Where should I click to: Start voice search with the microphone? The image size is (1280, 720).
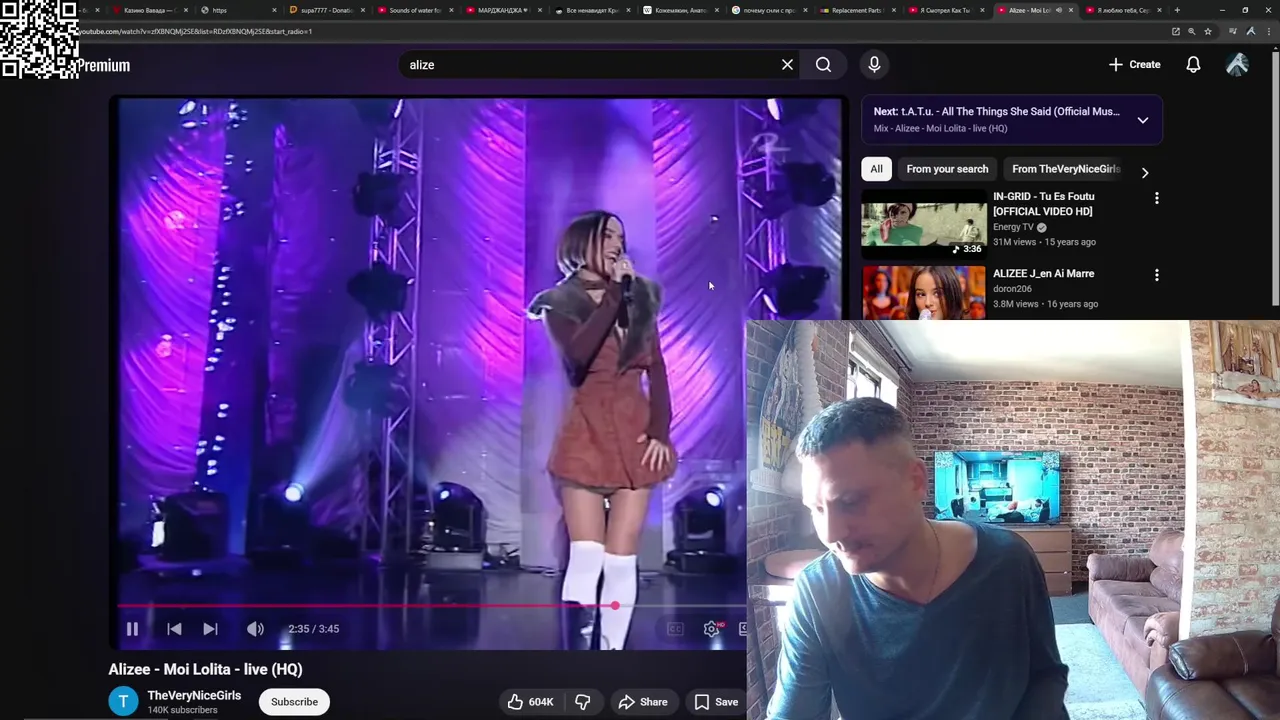point(874,65)
